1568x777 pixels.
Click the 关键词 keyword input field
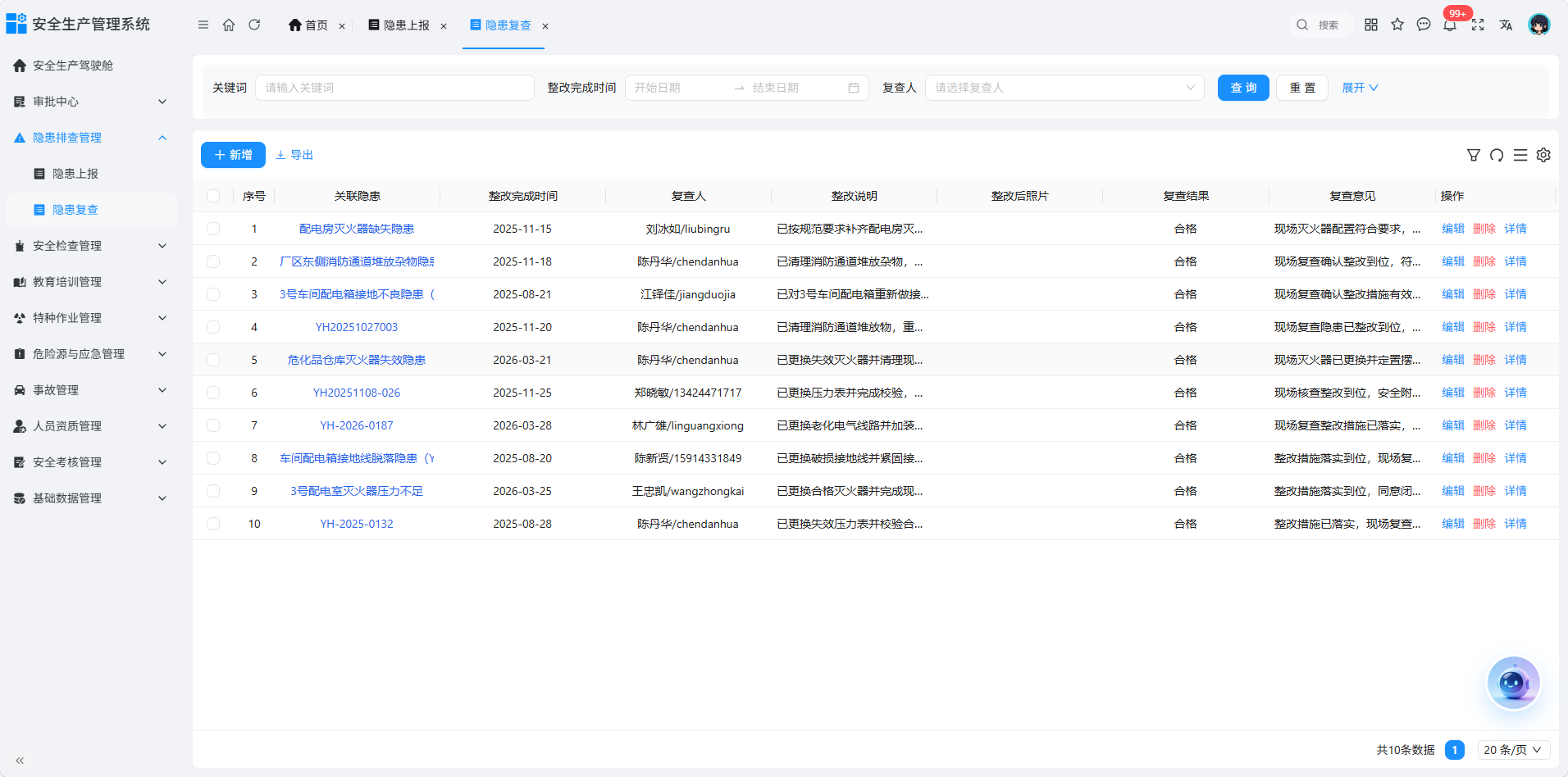point(394,88)
